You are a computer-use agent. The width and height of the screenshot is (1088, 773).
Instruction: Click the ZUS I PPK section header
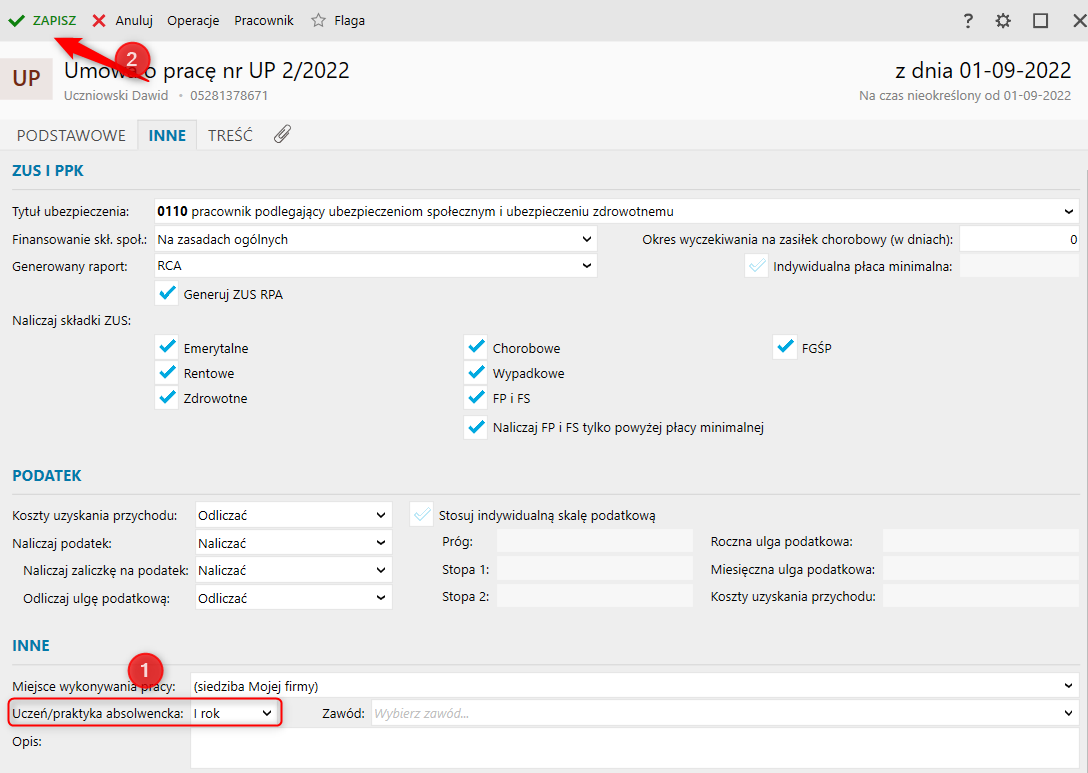(48, 171)
